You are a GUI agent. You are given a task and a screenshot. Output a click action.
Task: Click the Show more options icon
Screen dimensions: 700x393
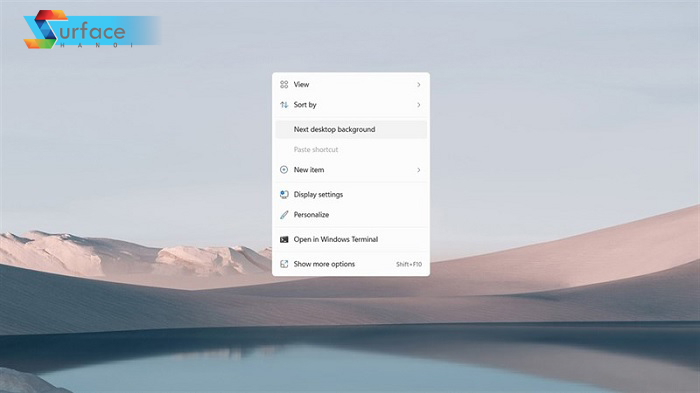point(284,264)
